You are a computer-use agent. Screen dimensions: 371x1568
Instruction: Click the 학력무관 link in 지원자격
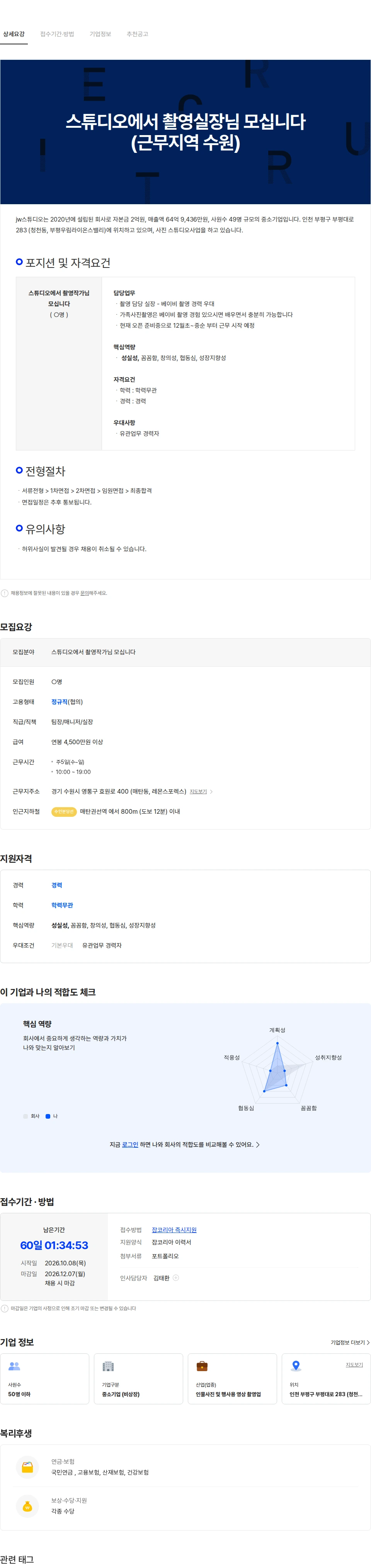click(x=62, y=905)
